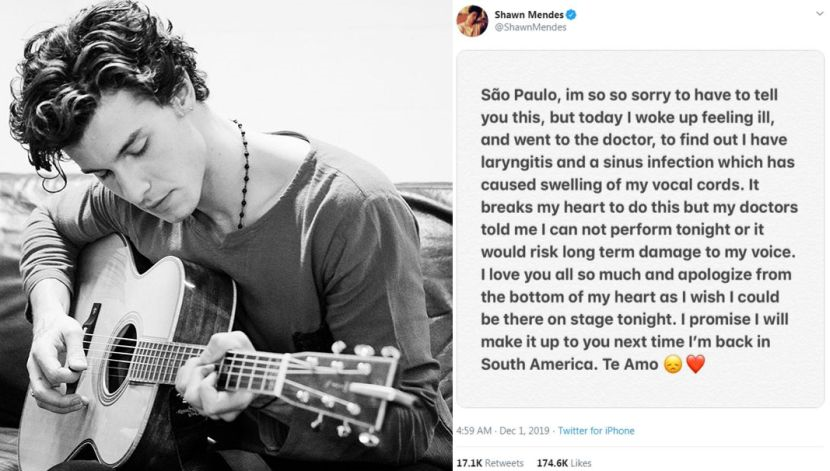Open the Shawn Mendes display name
This screenshot has width=830, height=471.
click(530, 14)
